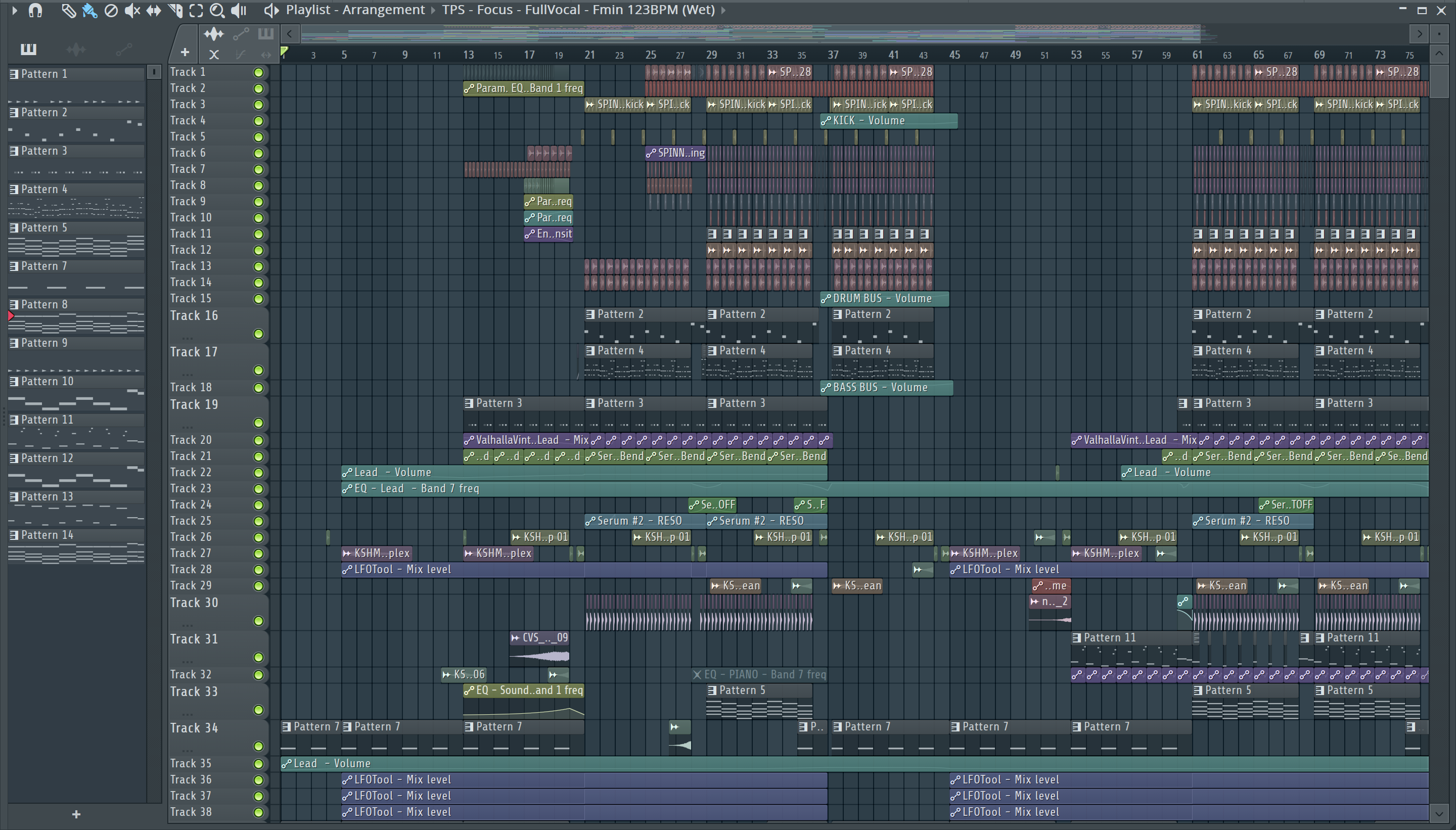
Task: Toggle the magnet snap options icon
Action: tap(35, 10)
